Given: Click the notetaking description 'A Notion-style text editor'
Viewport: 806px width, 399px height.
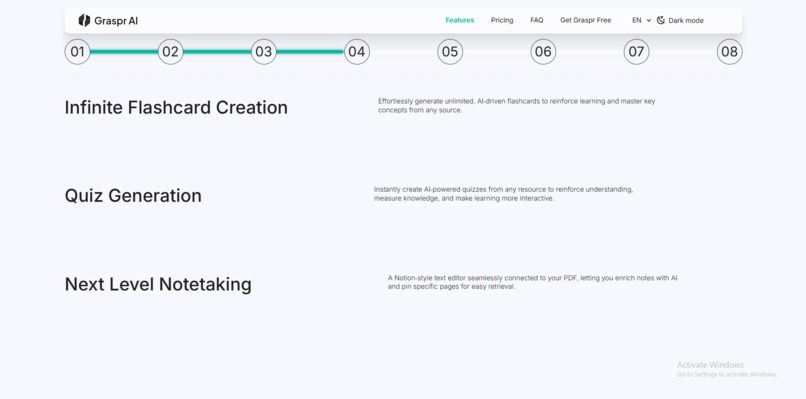Looking at the screenshot, I should tap(533, 282).
